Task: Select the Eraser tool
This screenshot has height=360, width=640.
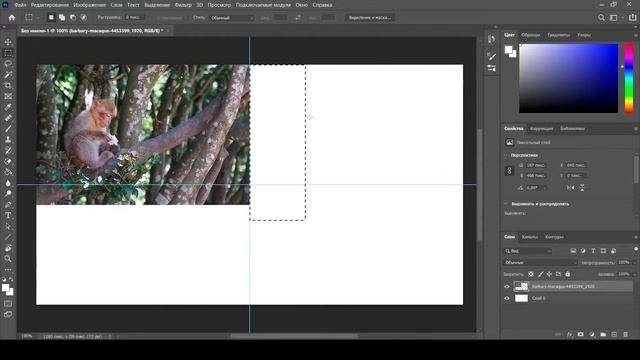Action: pos(8,161)
